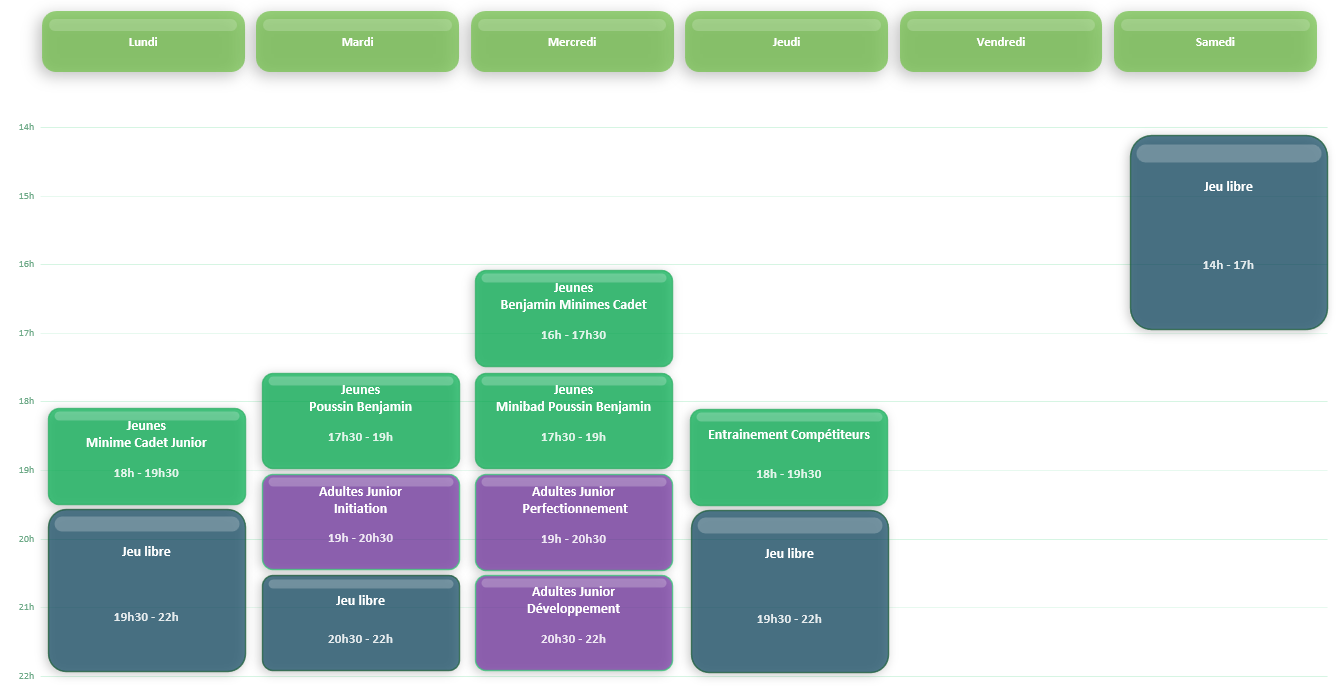Select the Samedi day header
The width and height of the screenshot is (1336, 691).
pyautogui.click(x=1215, y=42)
